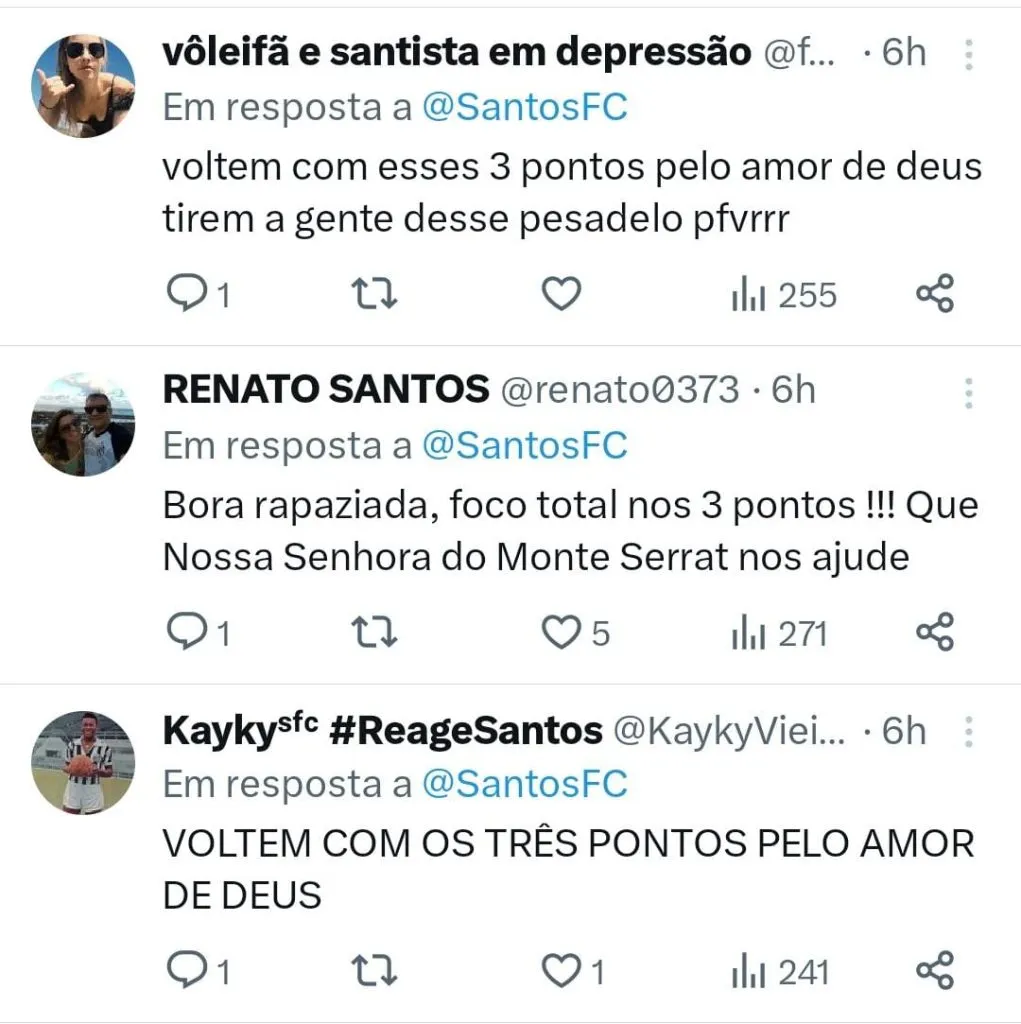
Task: Reply to Kayky's all-caps tweet
Action: [x=184, y=971]
